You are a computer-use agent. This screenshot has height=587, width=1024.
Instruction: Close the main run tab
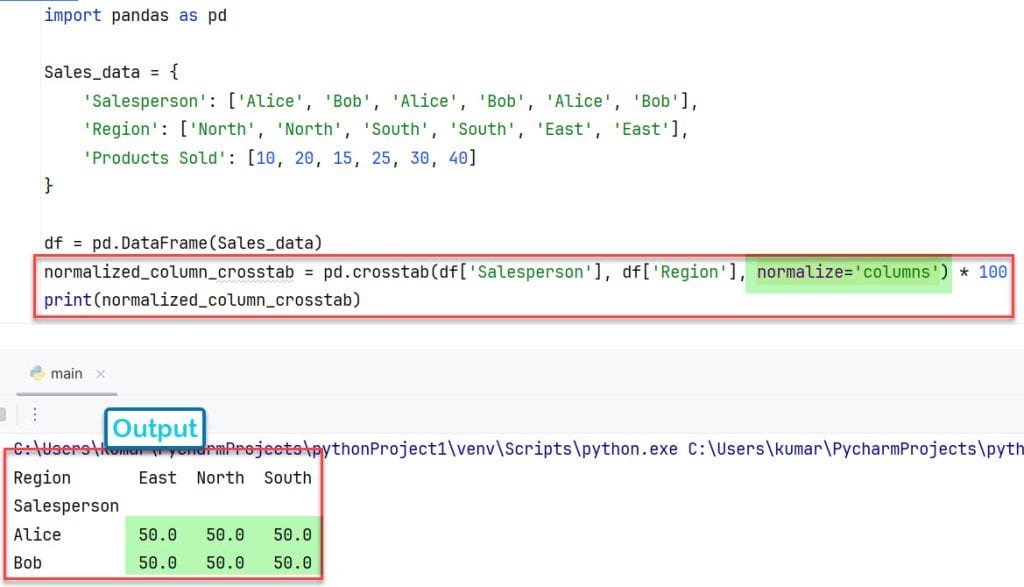click(100, 373)
